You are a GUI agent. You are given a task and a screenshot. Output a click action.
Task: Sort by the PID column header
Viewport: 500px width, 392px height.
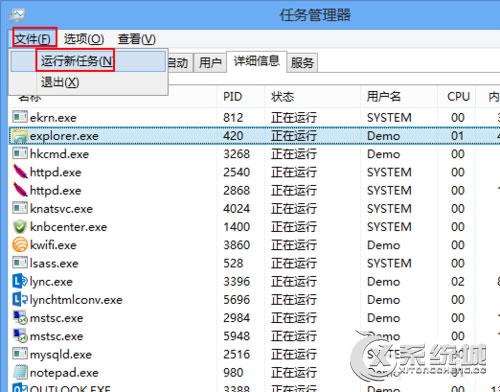click(x=233, y=97)
